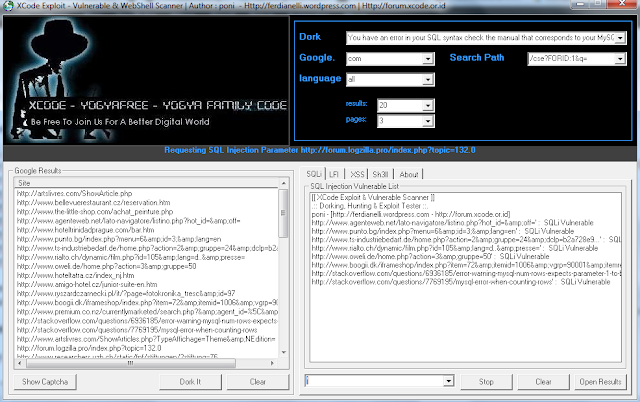Select hoteltatra.cz/index_nj.htm row

coord(75,275)
